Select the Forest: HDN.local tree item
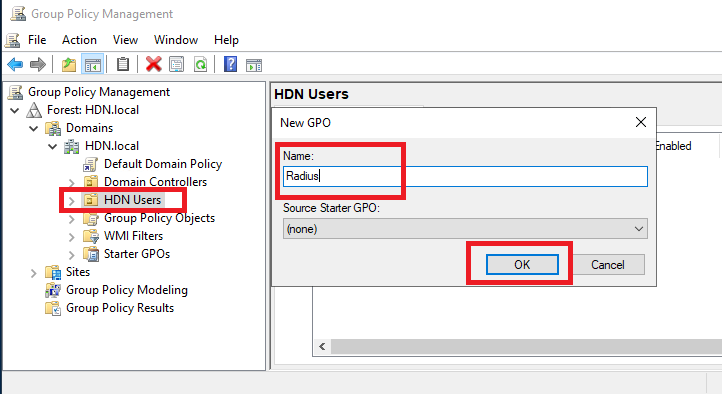This screenshot has height=394, width=722. pos(93,110)
